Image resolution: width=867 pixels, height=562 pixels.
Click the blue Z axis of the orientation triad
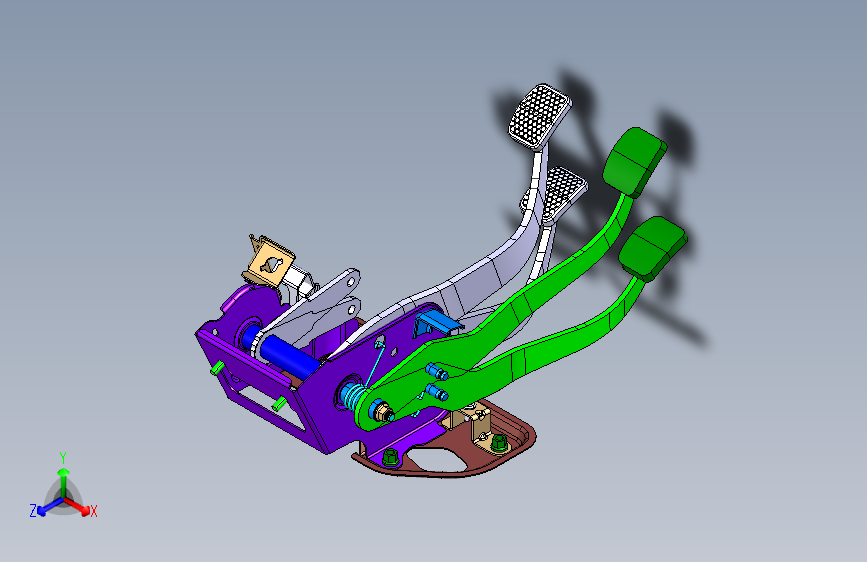[x=50, y=506]
